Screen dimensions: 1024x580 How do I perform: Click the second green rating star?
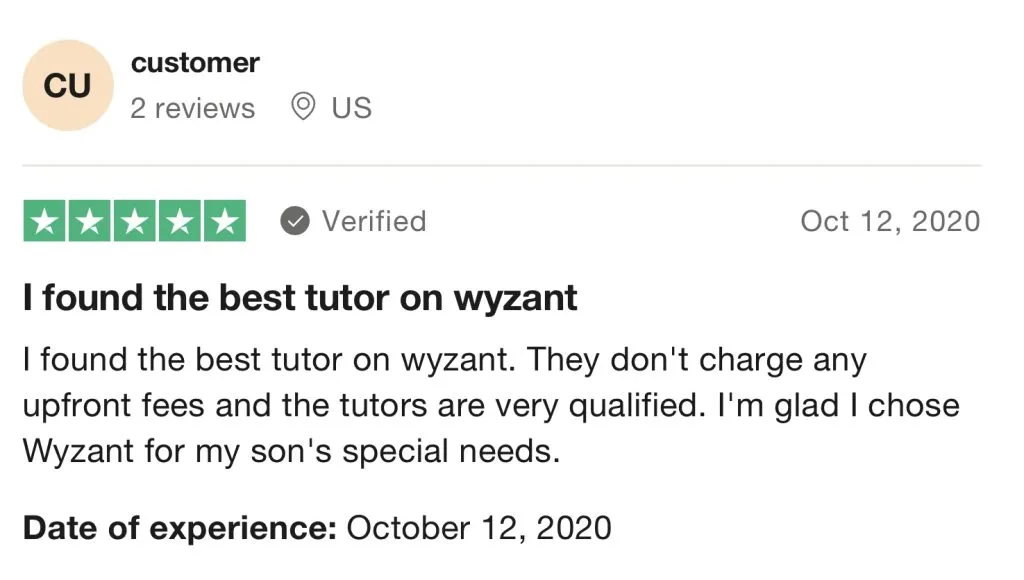tap(89, 221)
